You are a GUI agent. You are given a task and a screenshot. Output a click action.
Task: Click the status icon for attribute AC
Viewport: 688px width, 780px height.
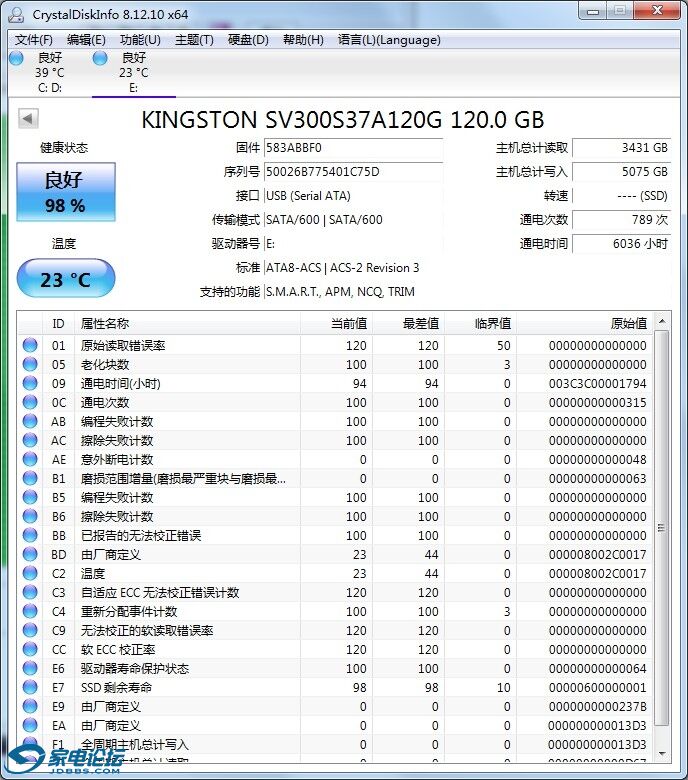click(30, 440)
